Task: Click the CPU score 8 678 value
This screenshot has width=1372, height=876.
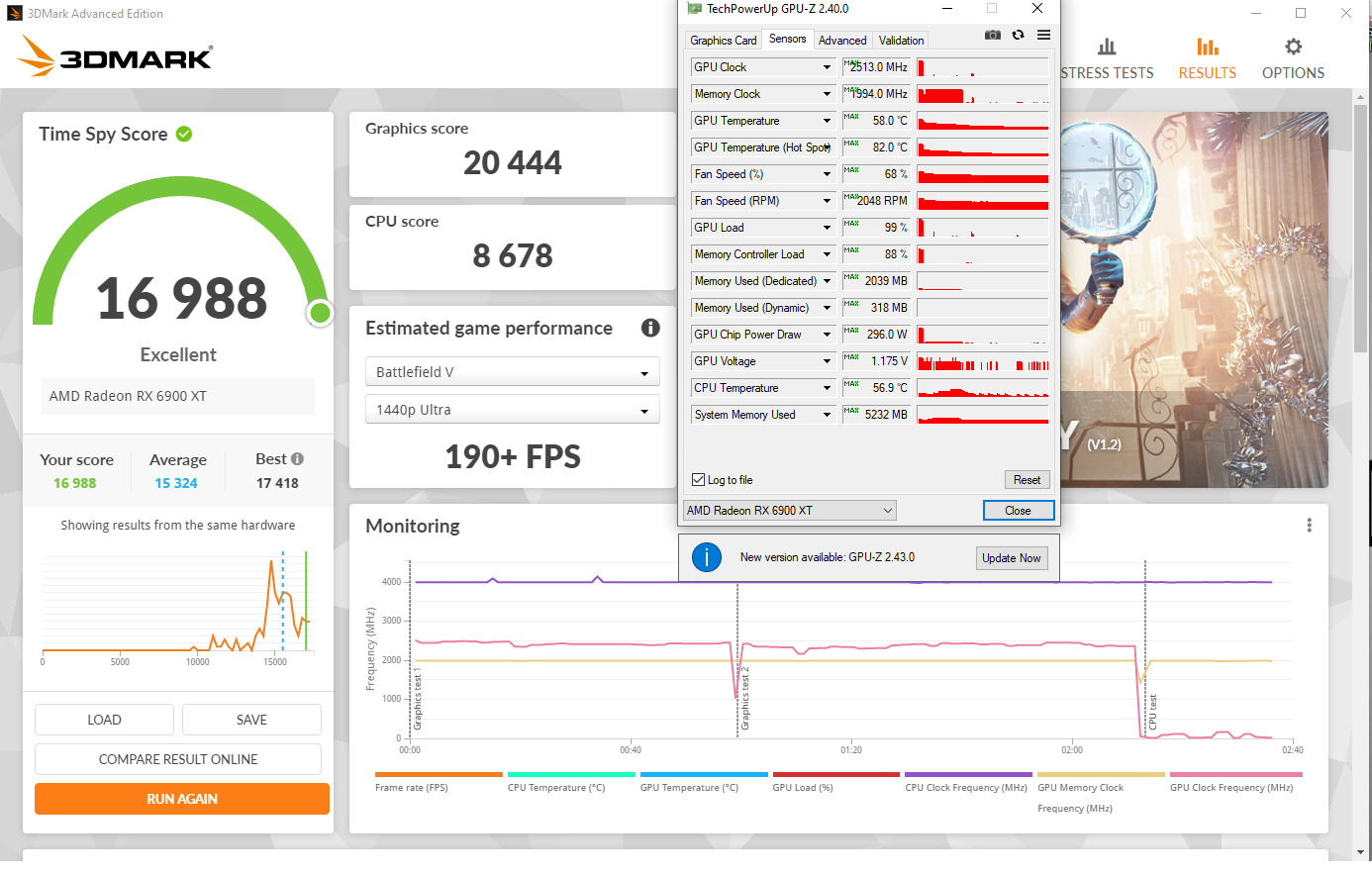Action: tap(512, 255)
